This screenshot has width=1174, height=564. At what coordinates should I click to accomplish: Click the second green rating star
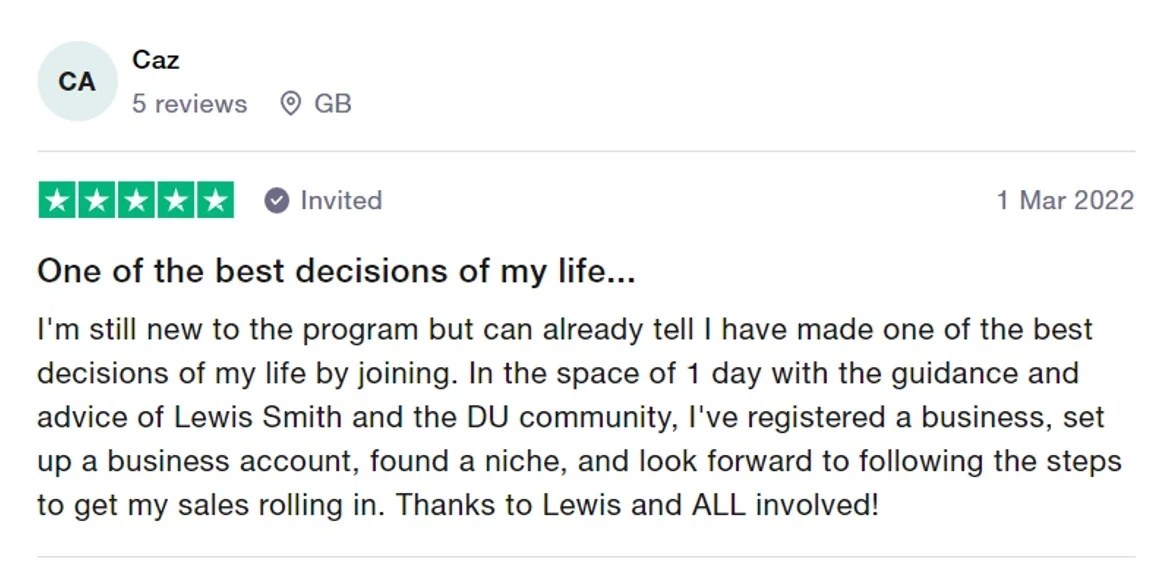point(97,200)
